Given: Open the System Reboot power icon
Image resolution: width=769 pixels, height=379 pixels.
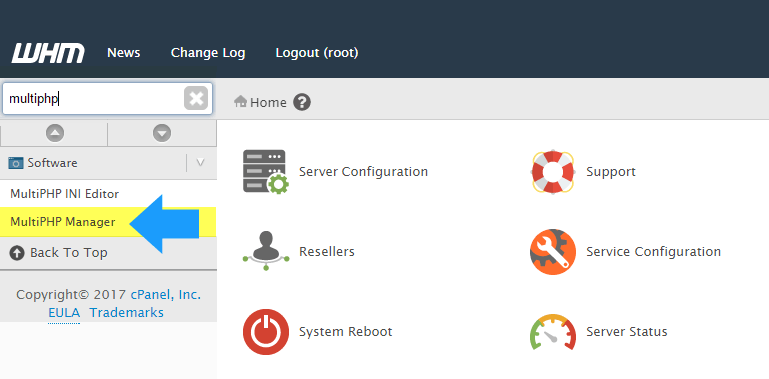Looking at the screenshot, I should pyautogui.click(x=266, y=332).
